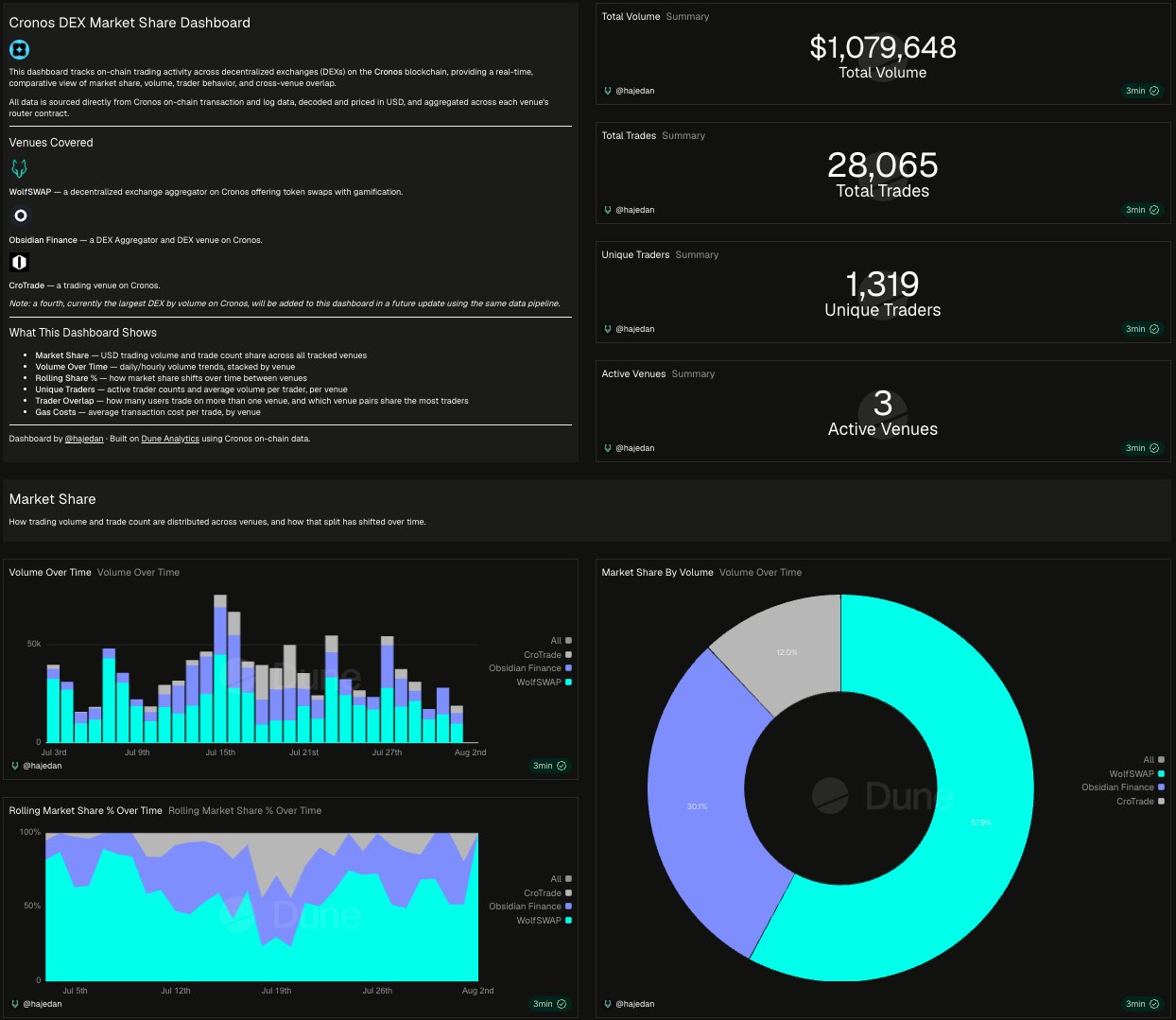Open the Total Trades card title
Image resolution: width=1176 pixels, height=1020 pixels.
629,136
